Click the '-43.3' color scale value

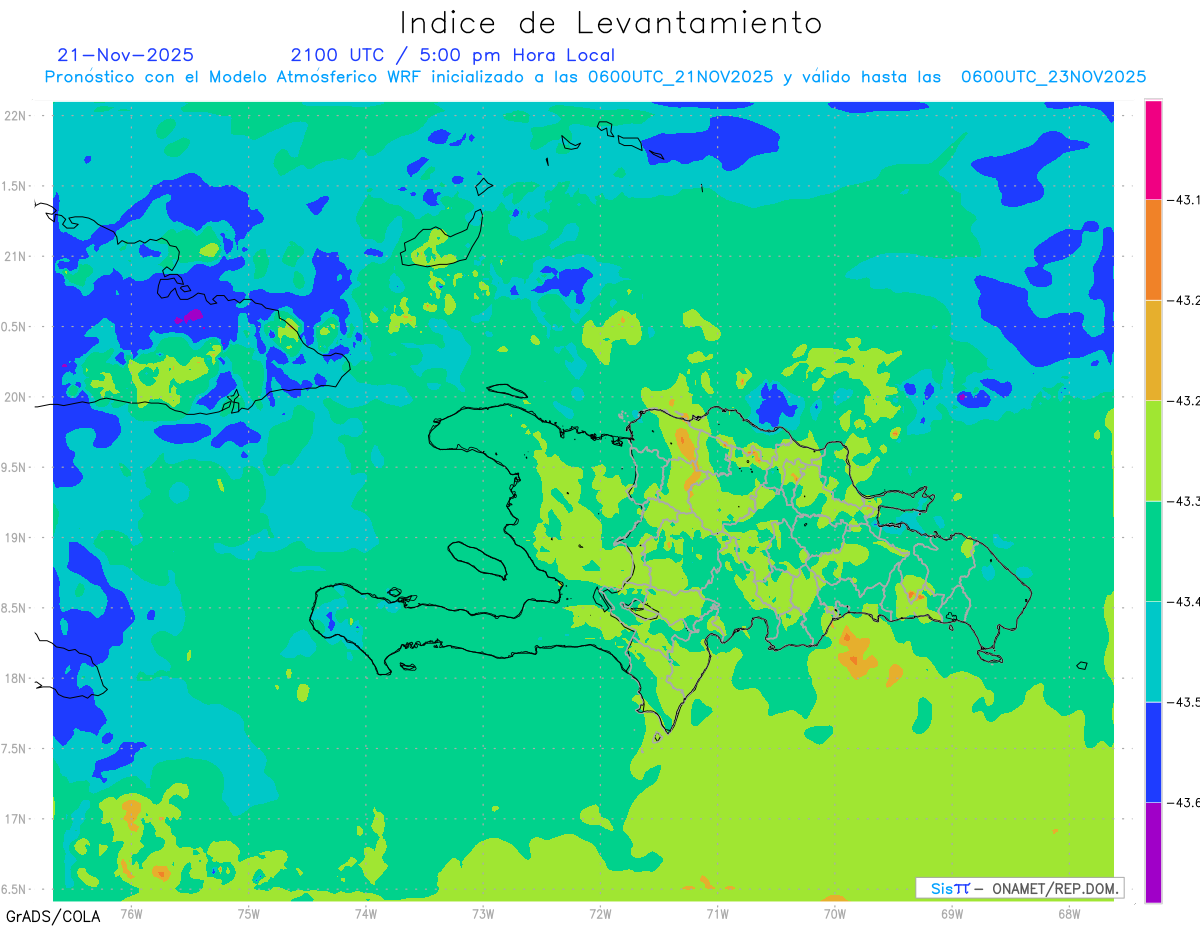click(x=1184, y=501)
